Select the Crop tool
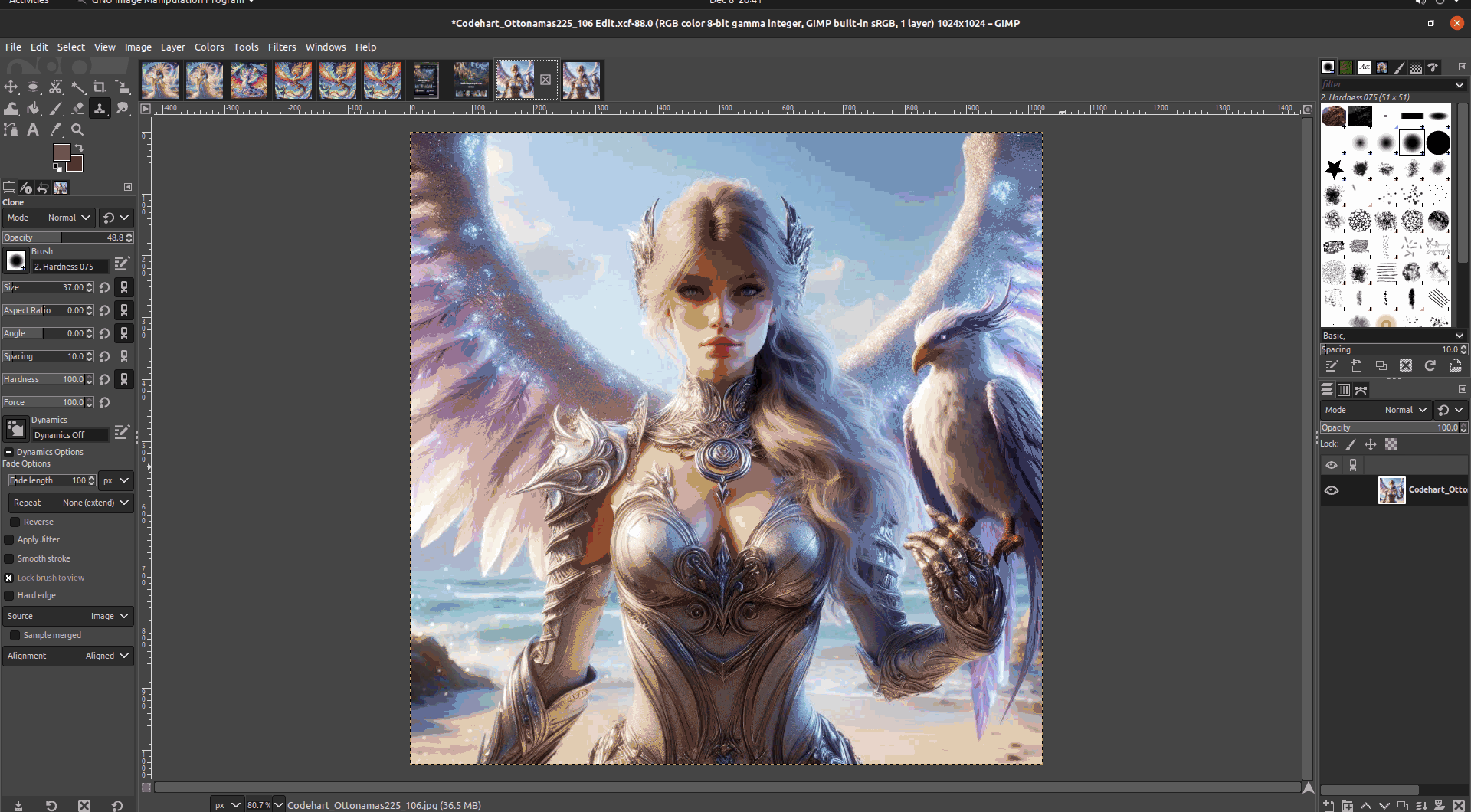This screenshot has height=812, width=1471. click(x=100, y=87)
